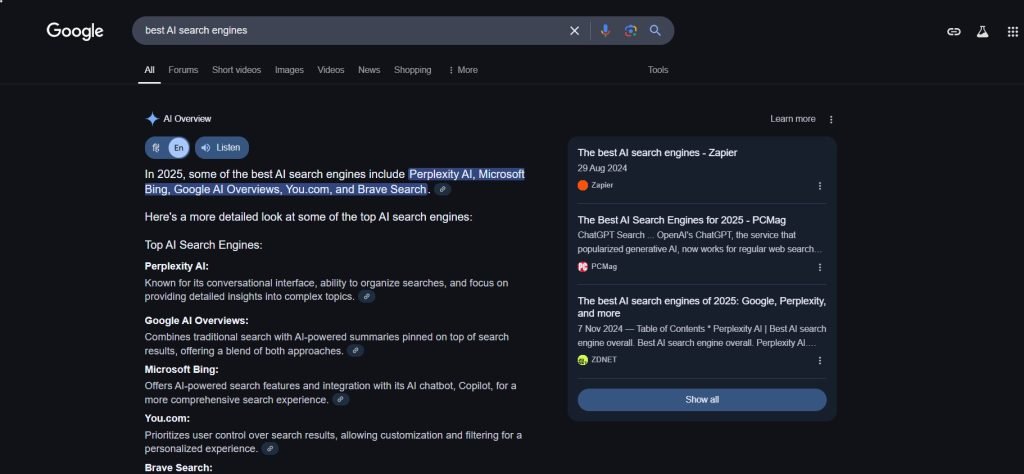Clear the search box with the X icon
The width and height of the screenshot is (1024, 474).
(x=574, y=31)
